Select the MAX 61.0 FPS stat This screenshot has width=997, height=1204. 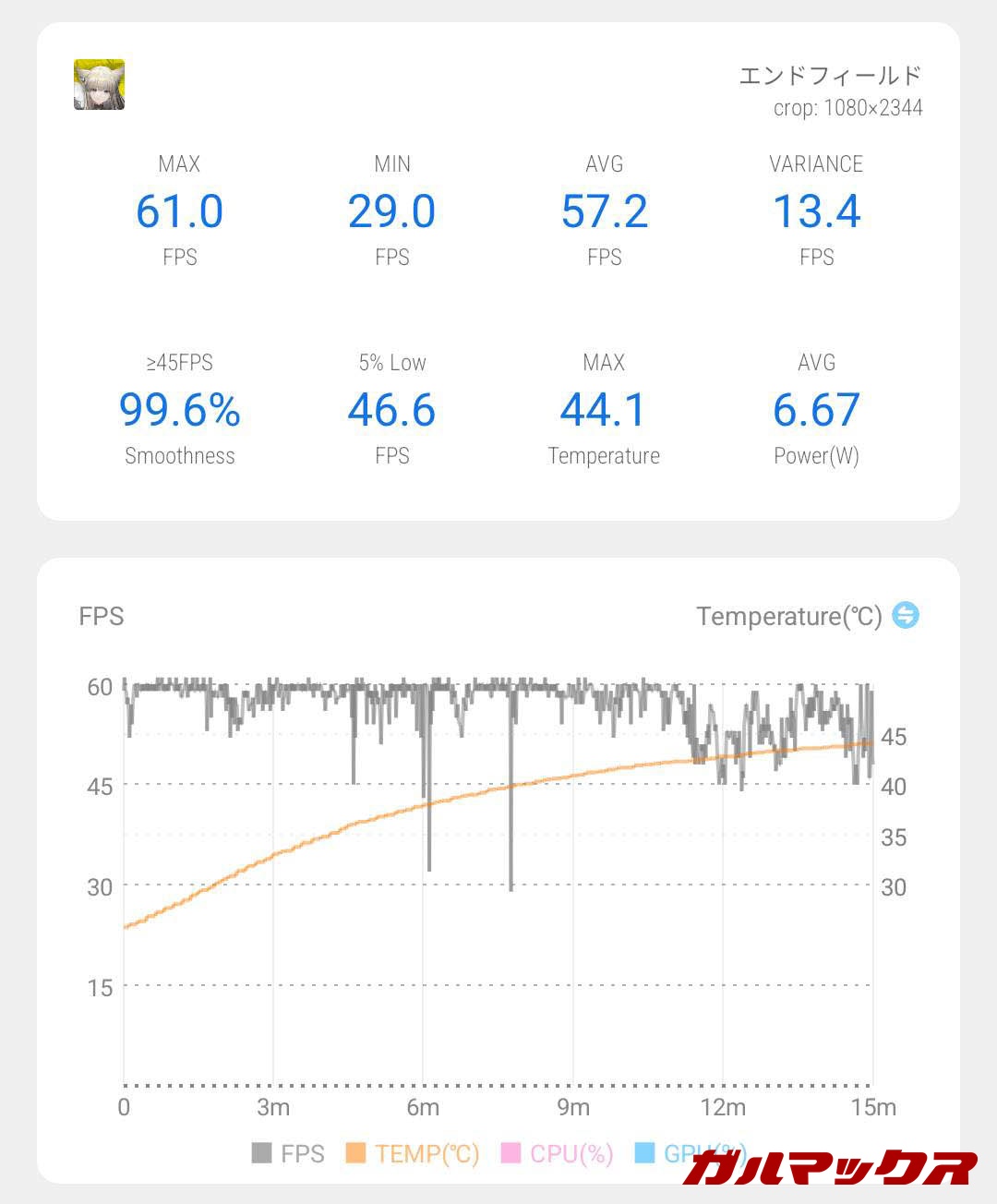click(x=179, y=211)
